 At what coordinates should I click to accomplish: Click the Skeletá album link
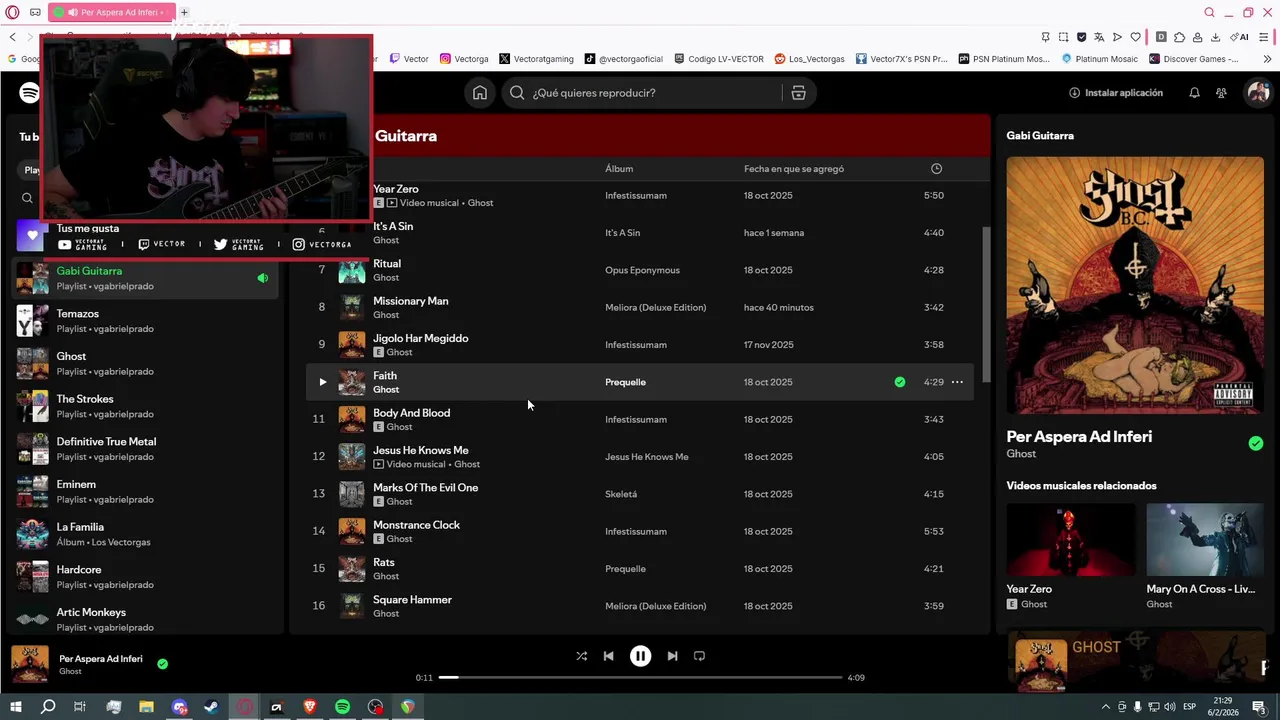click(x=621, y=494)
